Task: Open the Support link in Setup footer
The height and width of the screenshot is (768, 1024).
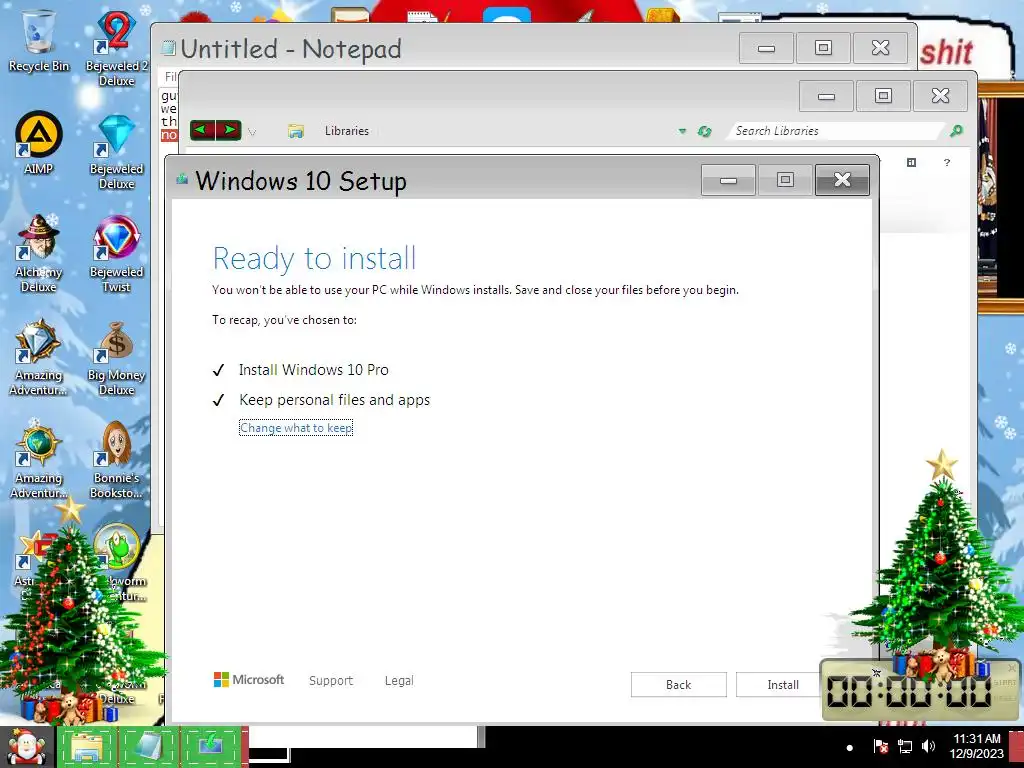Action: pyautogui.click(x=330, y=680)
